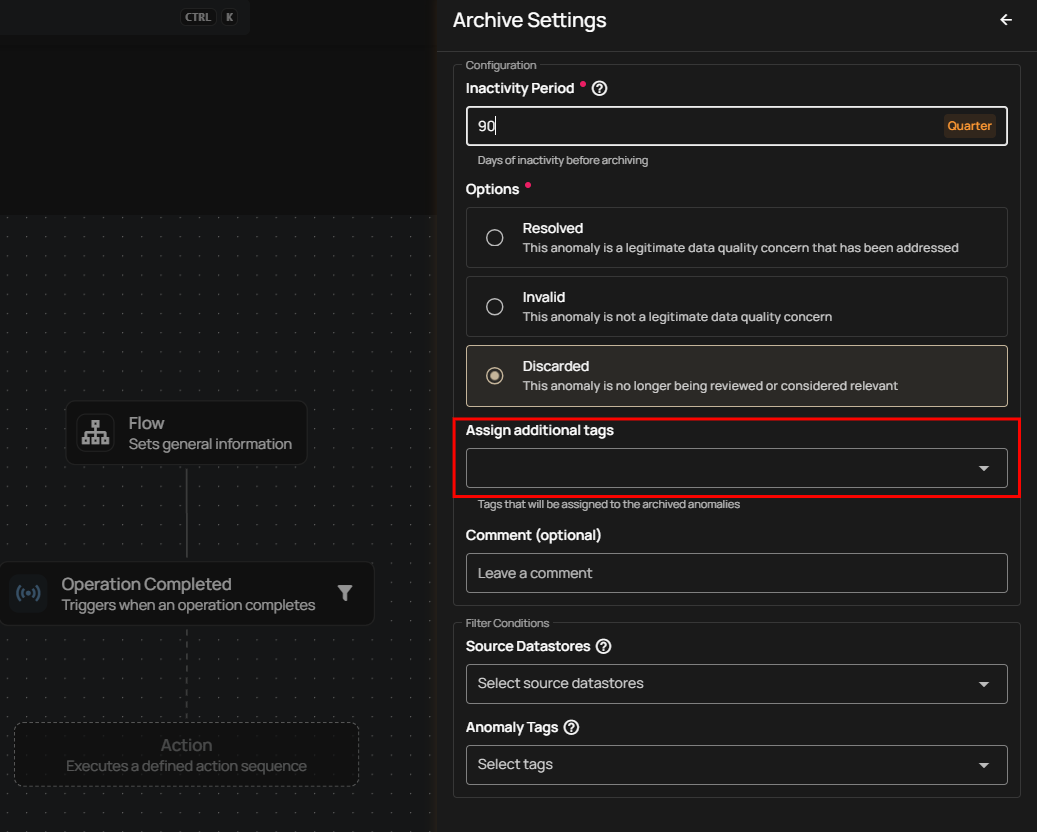Click the filter icon on Operation Completed
The image size is (1037, 832).
click(x=345, y=593)
